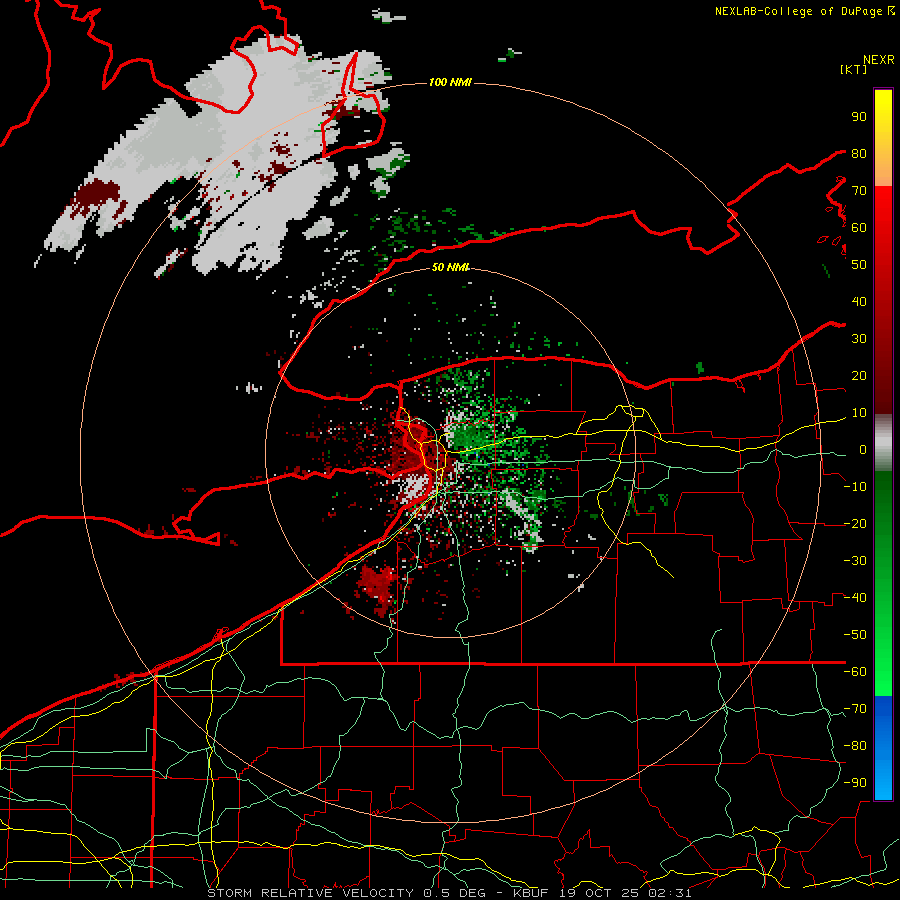Click the 30 value on velocity scale
The width and height of the screenshot is (900, 900).
[x=859, y=339]
